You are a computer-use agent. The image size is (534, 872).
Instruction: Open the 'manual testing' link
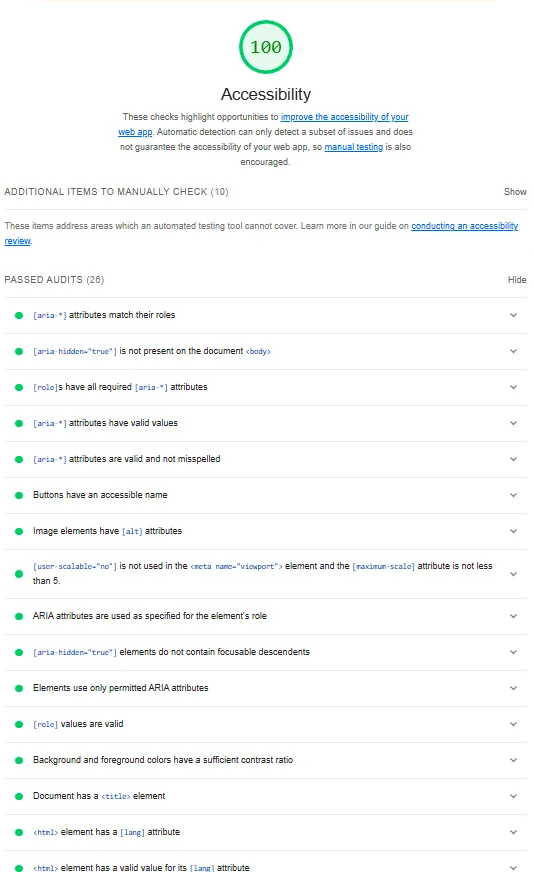354,147
